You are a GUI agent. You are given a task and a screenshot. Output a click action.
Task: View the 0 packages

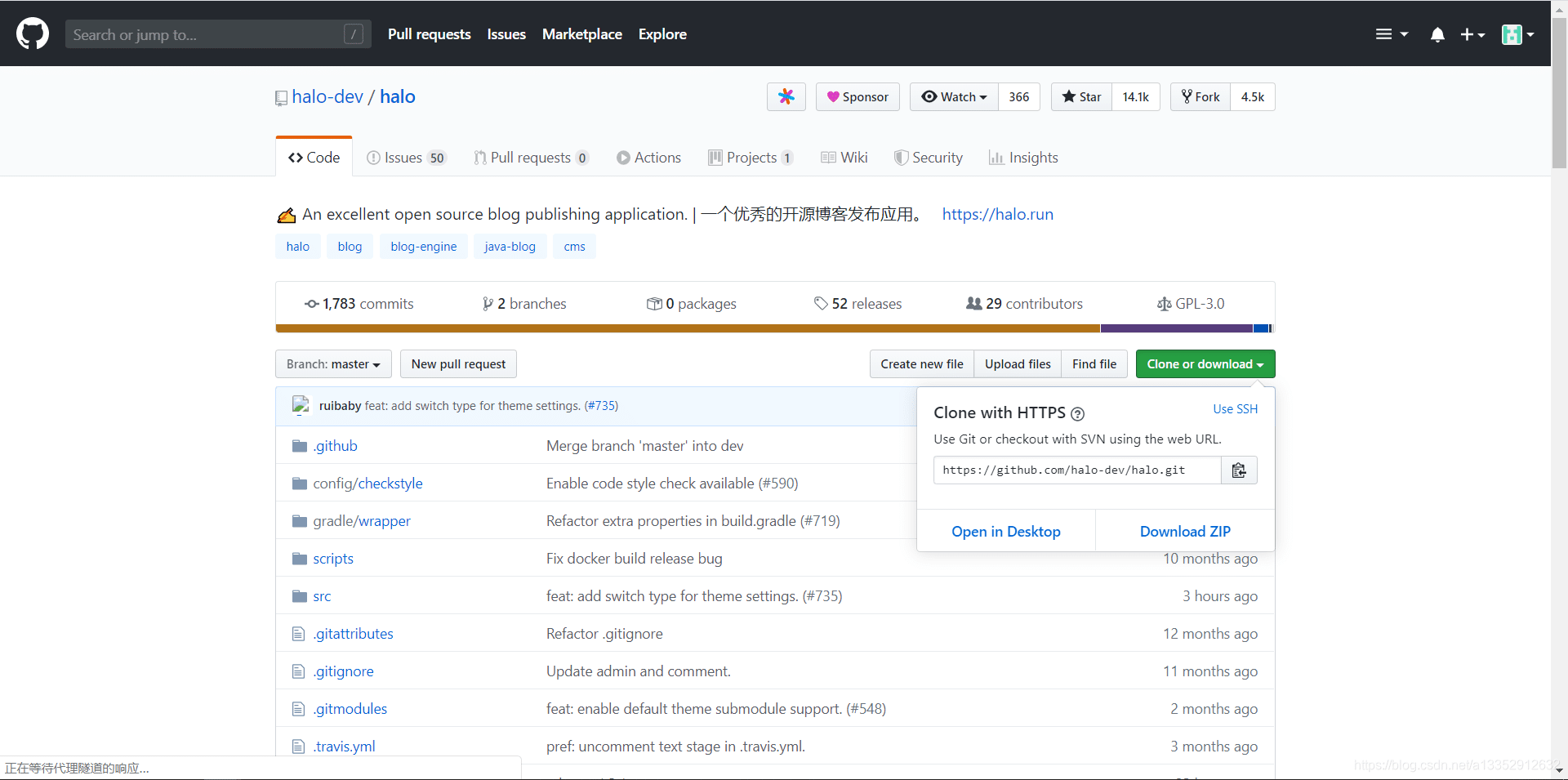[x=692, y=304]
